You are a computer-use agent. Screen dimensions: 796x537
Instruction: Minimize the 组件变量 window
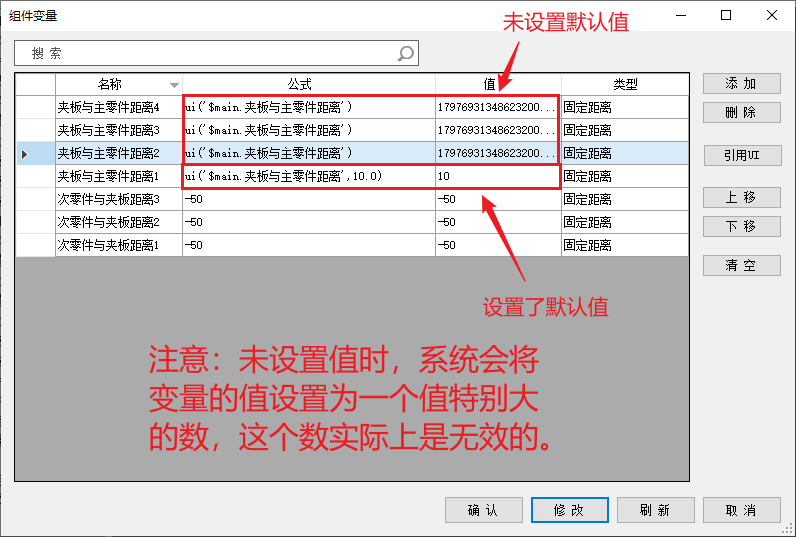click(x=681, y=15)
